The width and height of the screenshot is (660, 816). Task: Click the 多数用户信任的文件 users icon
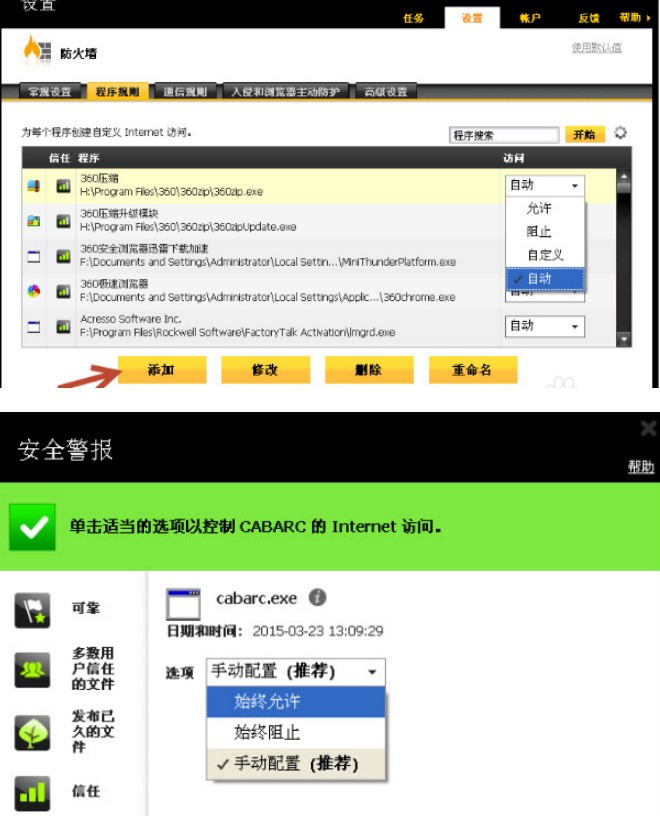[32, 670]
